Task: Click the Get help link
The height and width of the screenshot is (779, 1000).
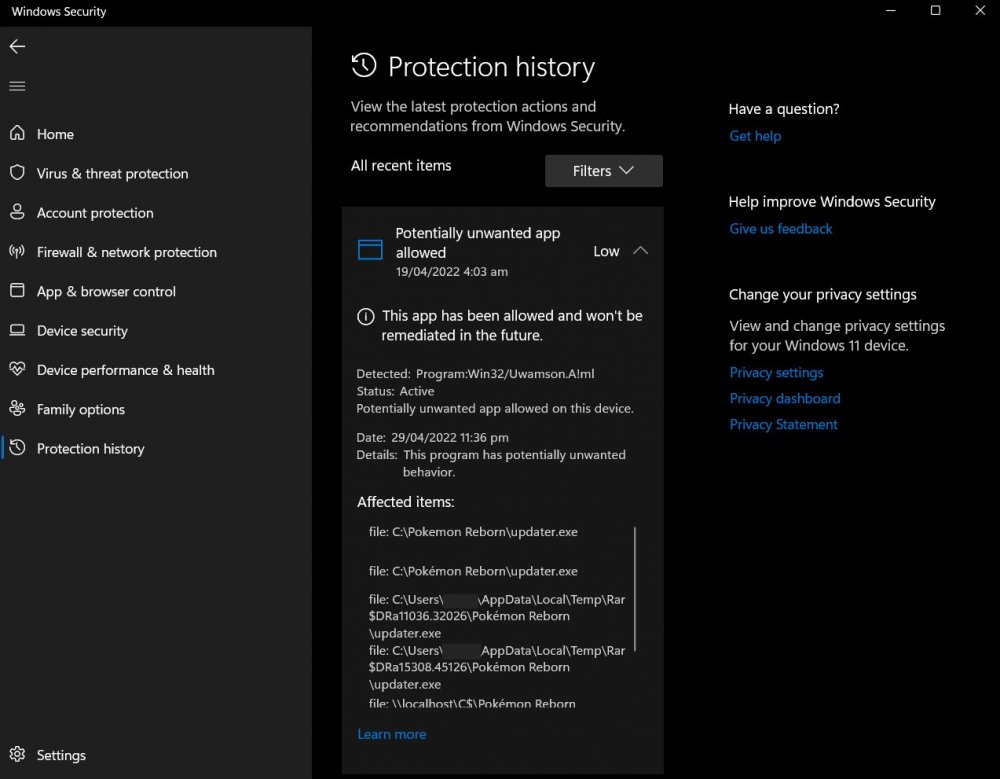Action: (755, 136)
